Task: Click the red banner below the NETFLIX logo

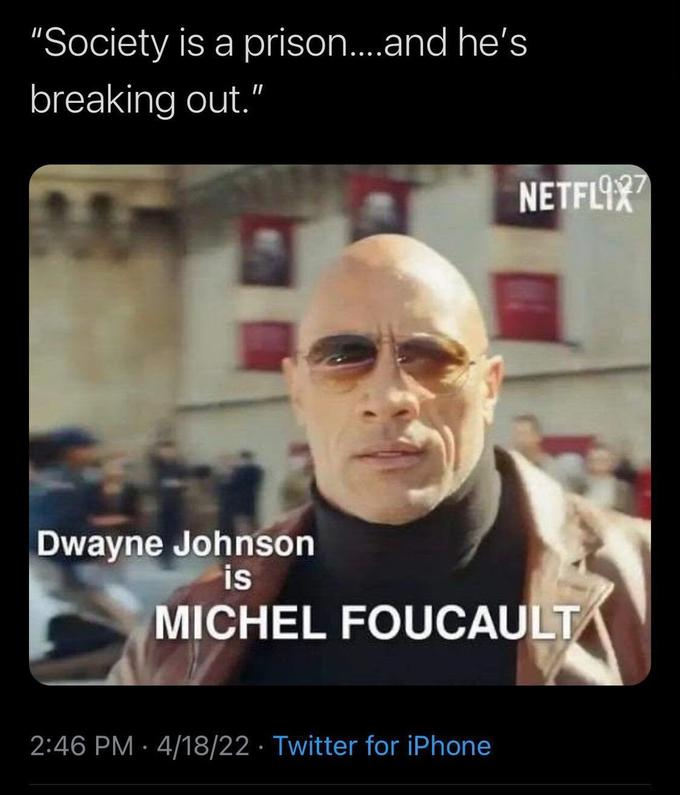Action: (x=527, y=307)
